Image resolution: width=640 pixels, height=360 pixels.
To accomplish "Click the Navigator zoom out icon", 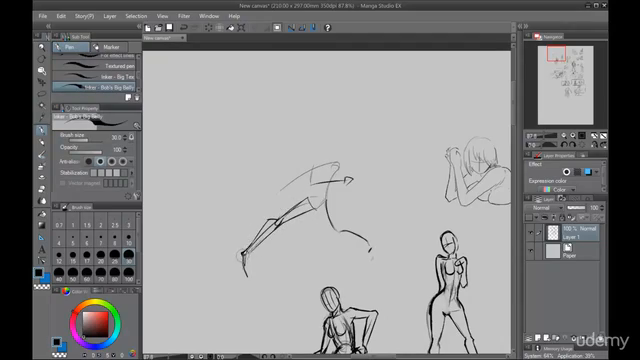I will click(x=564, y=136).
